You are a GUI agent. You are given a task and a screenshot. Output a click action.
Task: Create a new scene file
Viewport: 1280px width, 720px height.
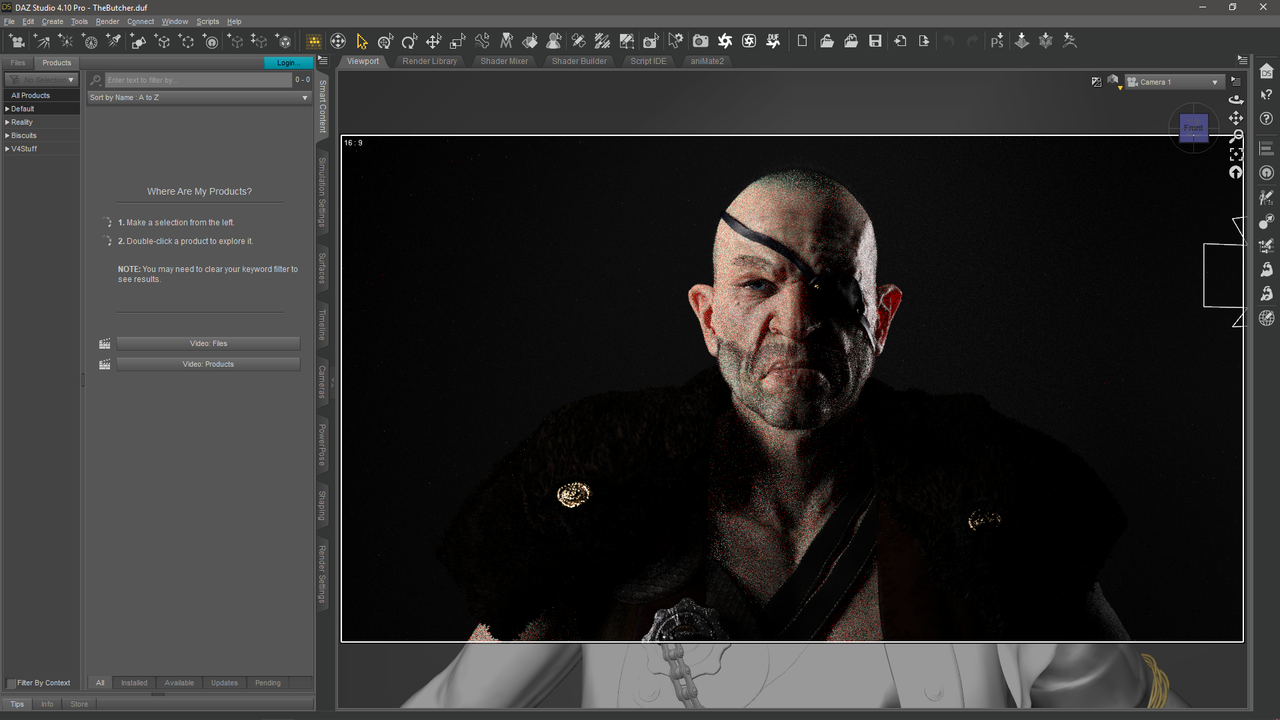pos(802,41)
